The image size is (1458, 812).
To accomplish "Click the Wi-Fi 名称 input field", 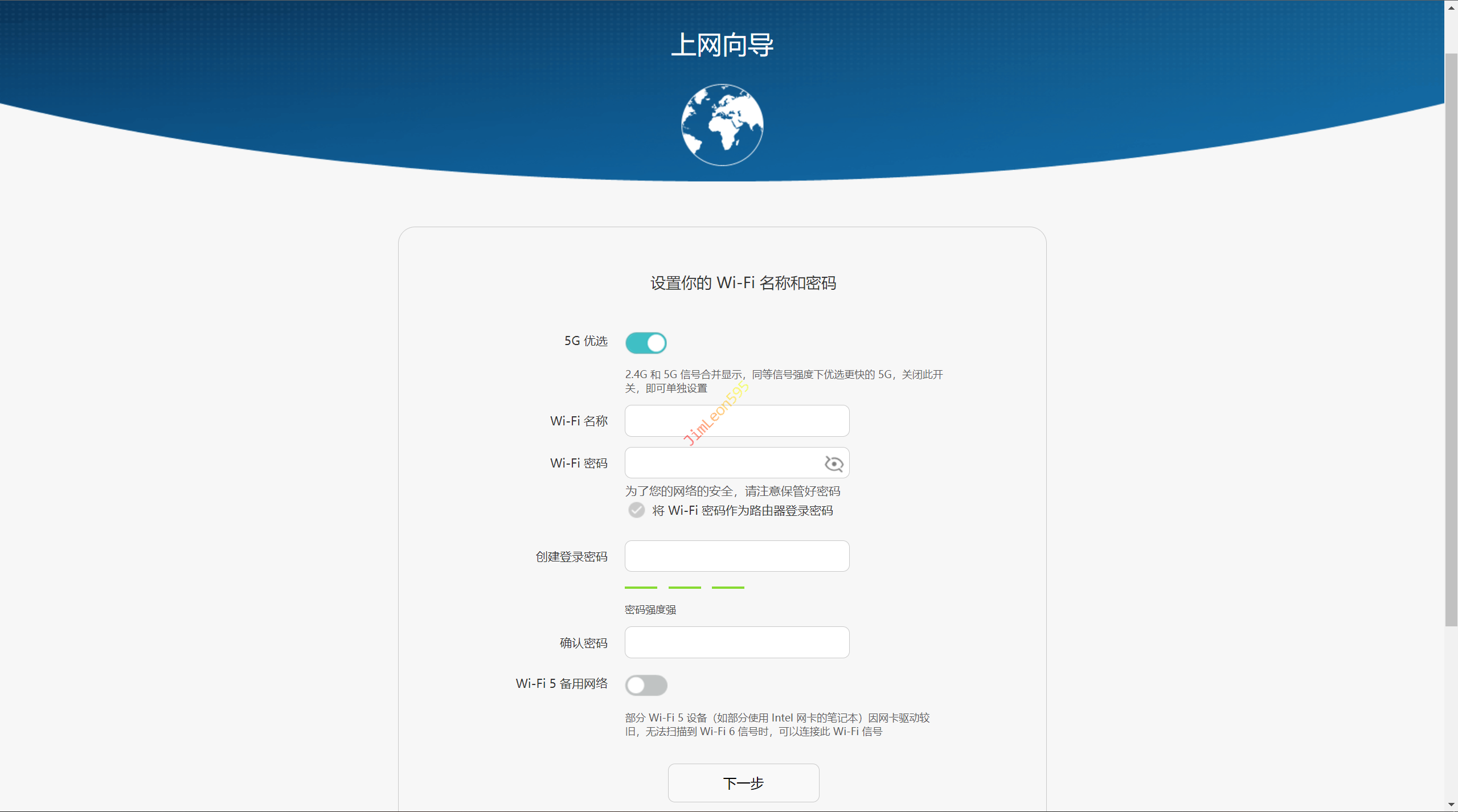I will click(736, 421).
